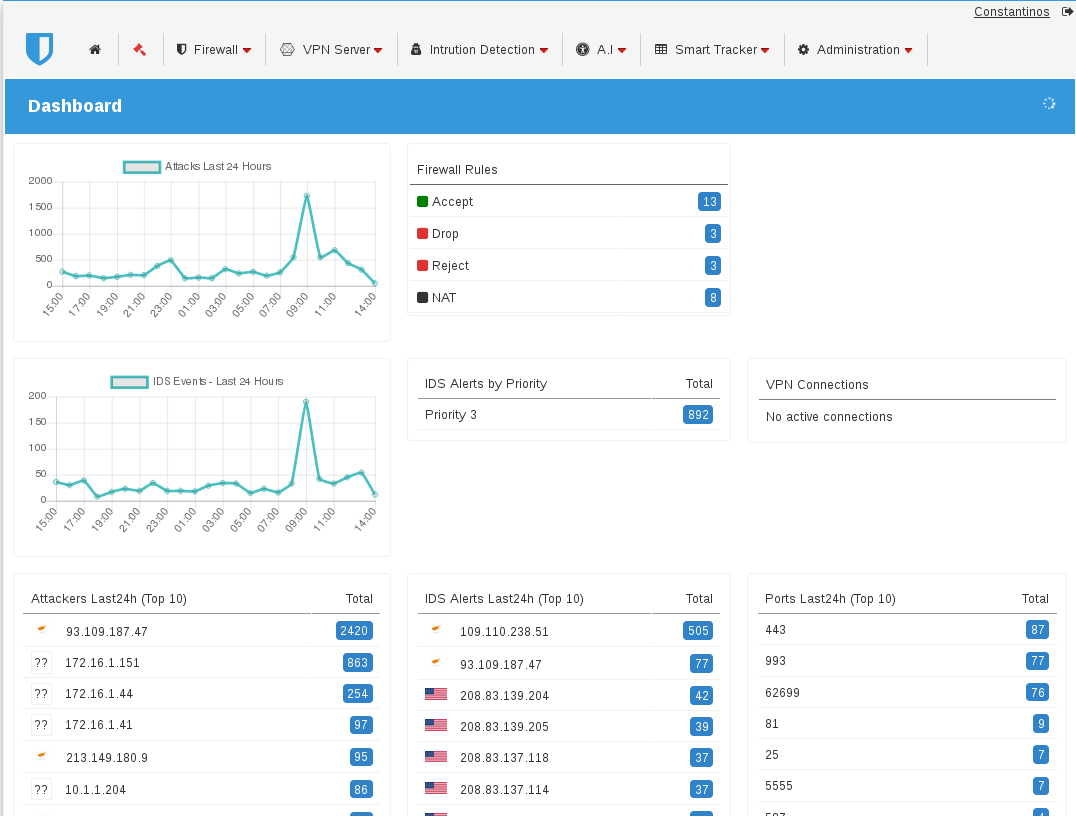Click the Dashboard loading spinner icon
The width and height of the screenshot is (1076, 816).
coord(1049,104)
